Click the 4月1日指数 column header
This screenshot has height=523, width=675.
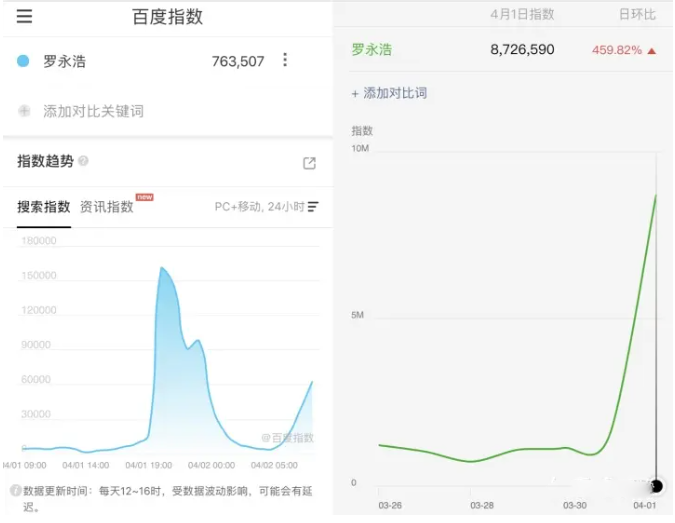(x=522, y=14)
